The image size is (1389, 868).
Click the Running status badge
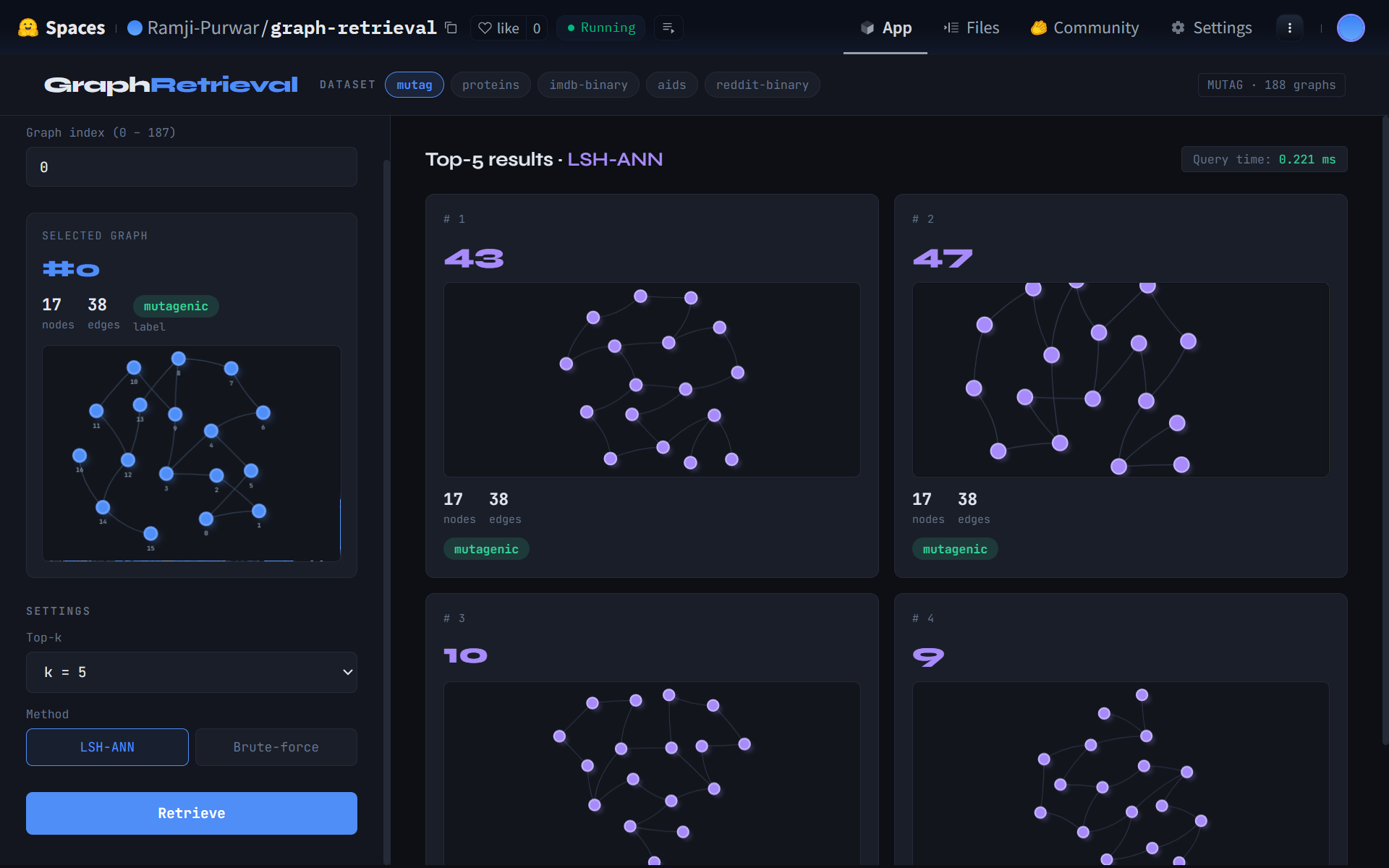click(601, 27)
